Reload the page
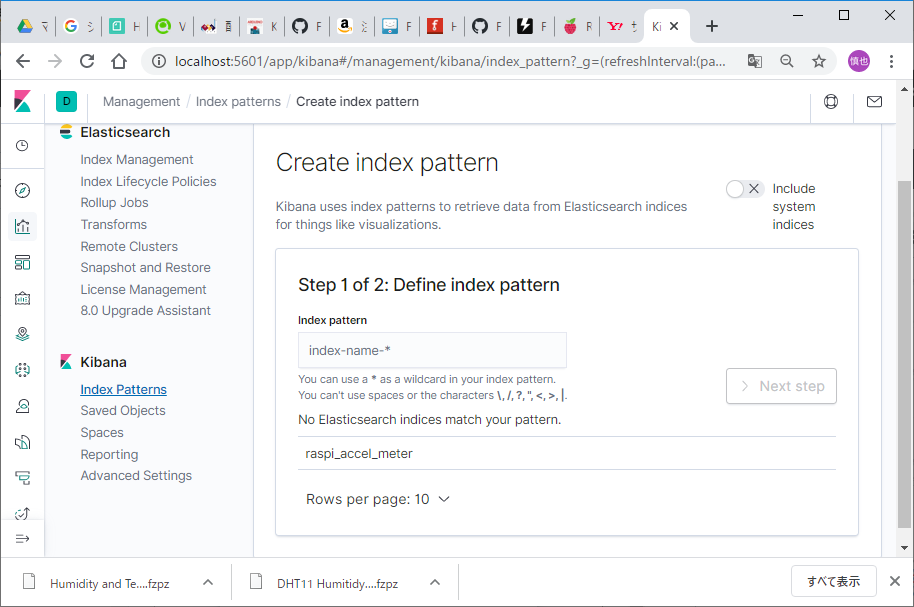The image size is (914, 607). tap(87, 61)
